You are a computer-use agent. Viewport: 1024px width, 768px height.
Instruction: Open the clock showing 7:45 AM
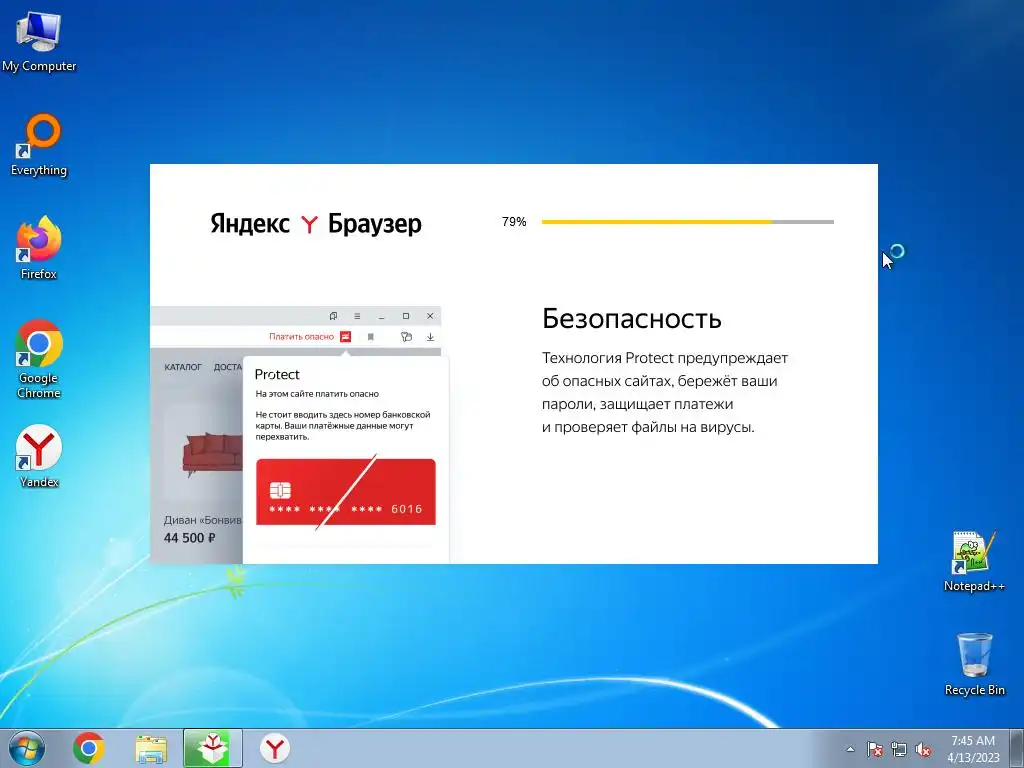973,748
